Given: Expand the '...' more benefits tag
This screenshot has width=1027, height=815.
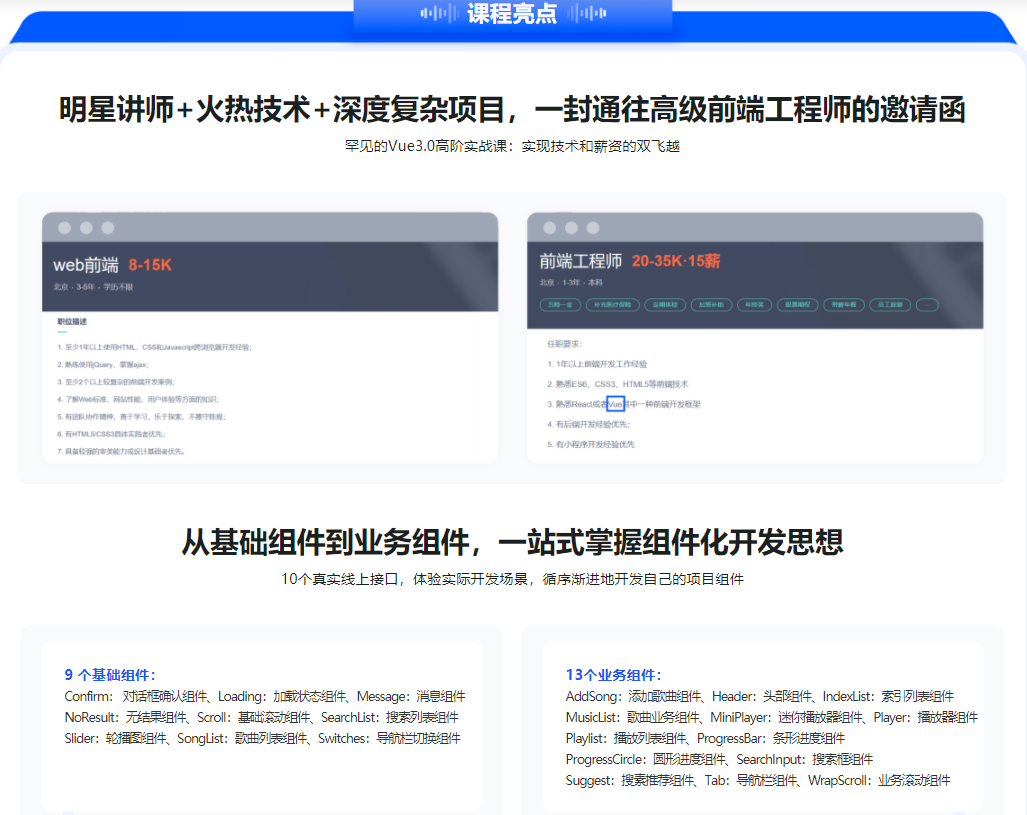Looking at the screenshot, I should tap(927, 305).
